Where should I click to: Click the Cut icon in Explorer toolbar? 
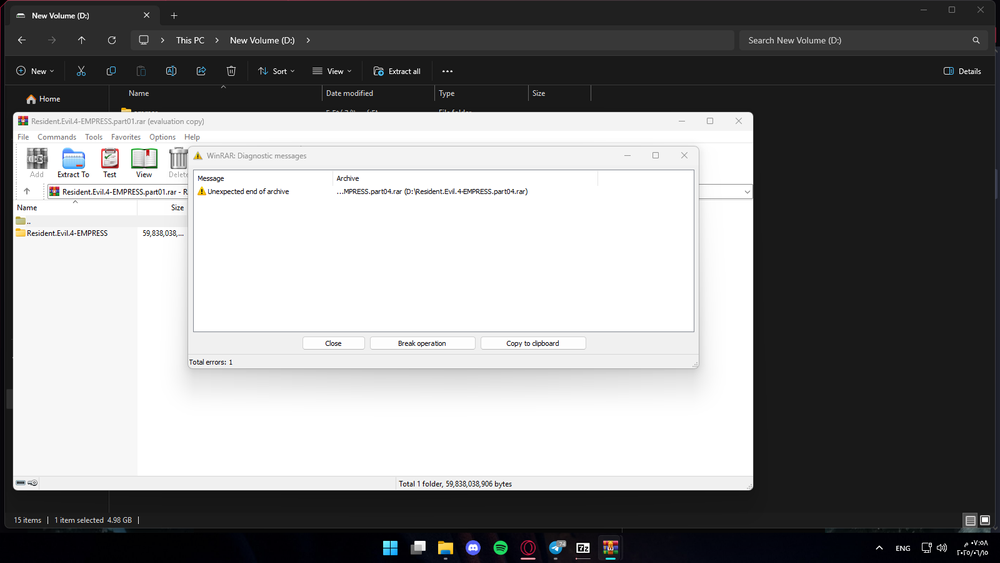(x=81, y=71)
